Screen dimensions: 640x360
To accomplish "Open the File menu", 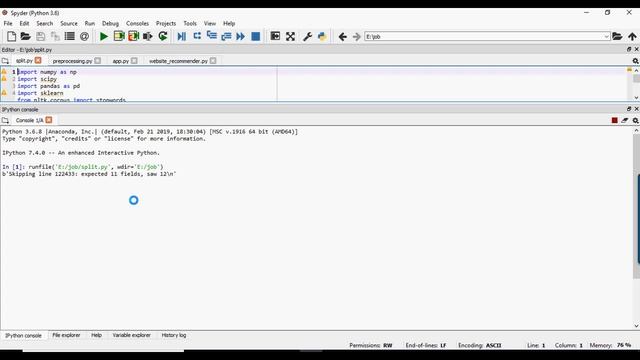I will [x=8, y=24].
